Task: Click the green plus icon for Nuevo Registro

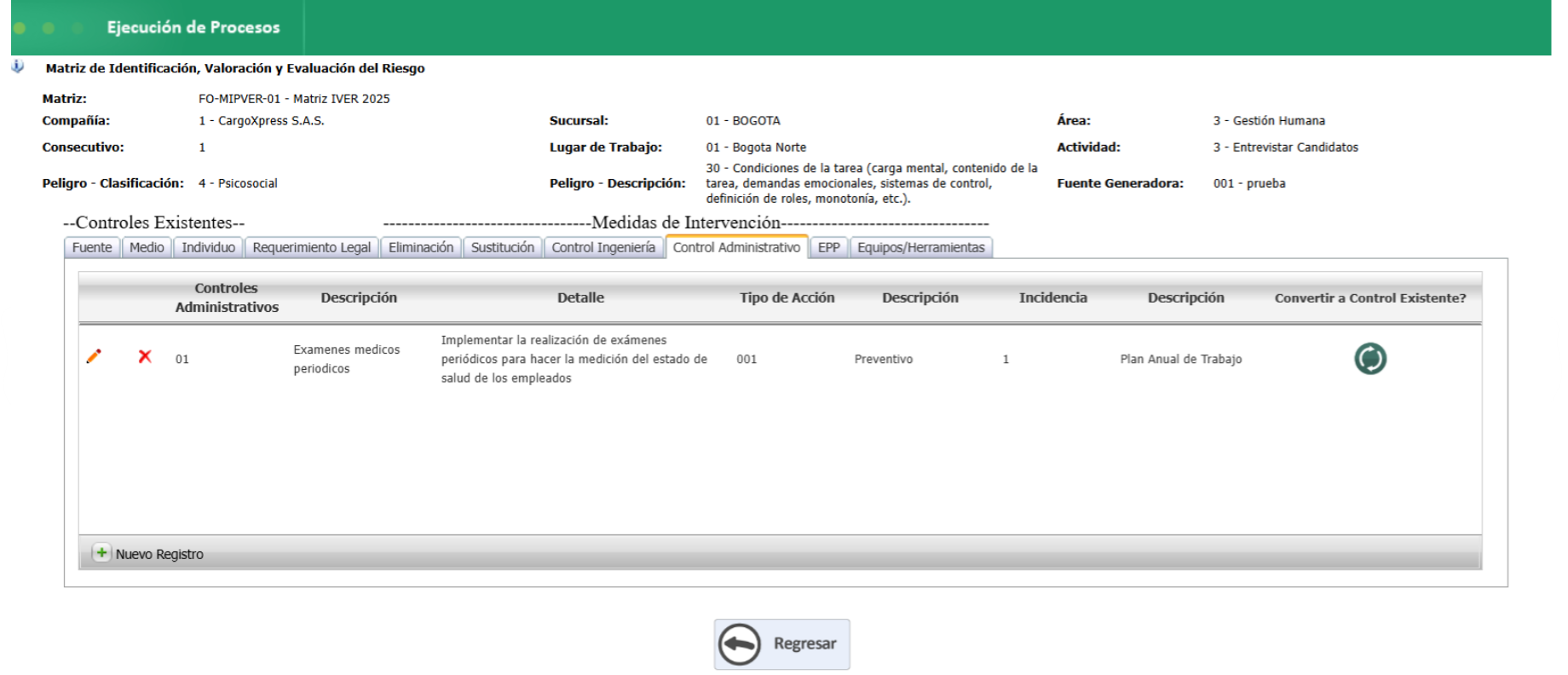Action: point(101,553)
